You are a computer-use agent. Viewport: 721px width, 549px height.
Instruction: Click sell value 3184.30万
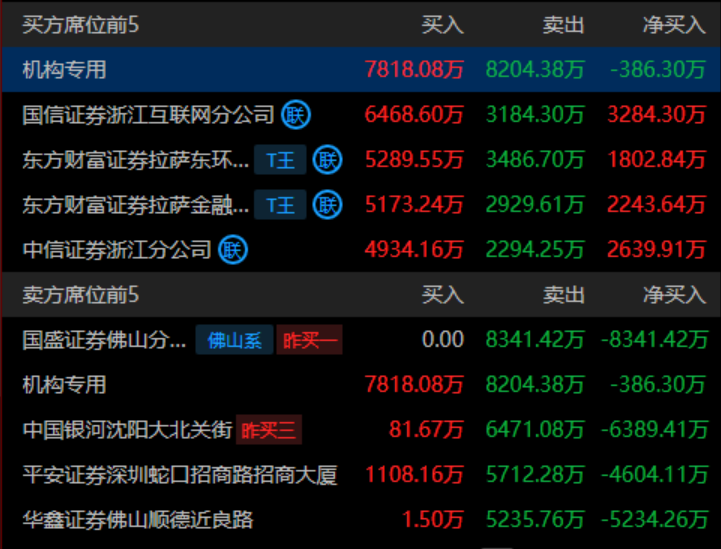535,114
